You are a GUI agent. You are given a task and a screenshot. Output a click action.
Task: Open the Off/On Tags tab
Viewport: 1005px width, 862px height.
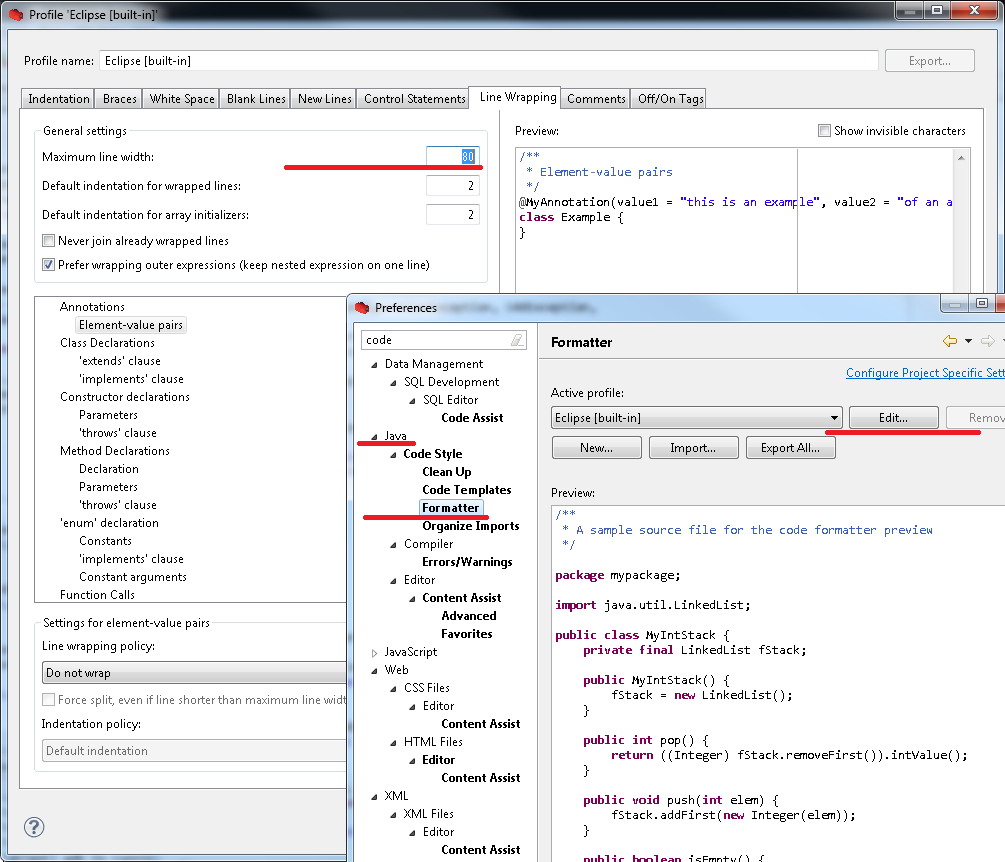[670, 99]
